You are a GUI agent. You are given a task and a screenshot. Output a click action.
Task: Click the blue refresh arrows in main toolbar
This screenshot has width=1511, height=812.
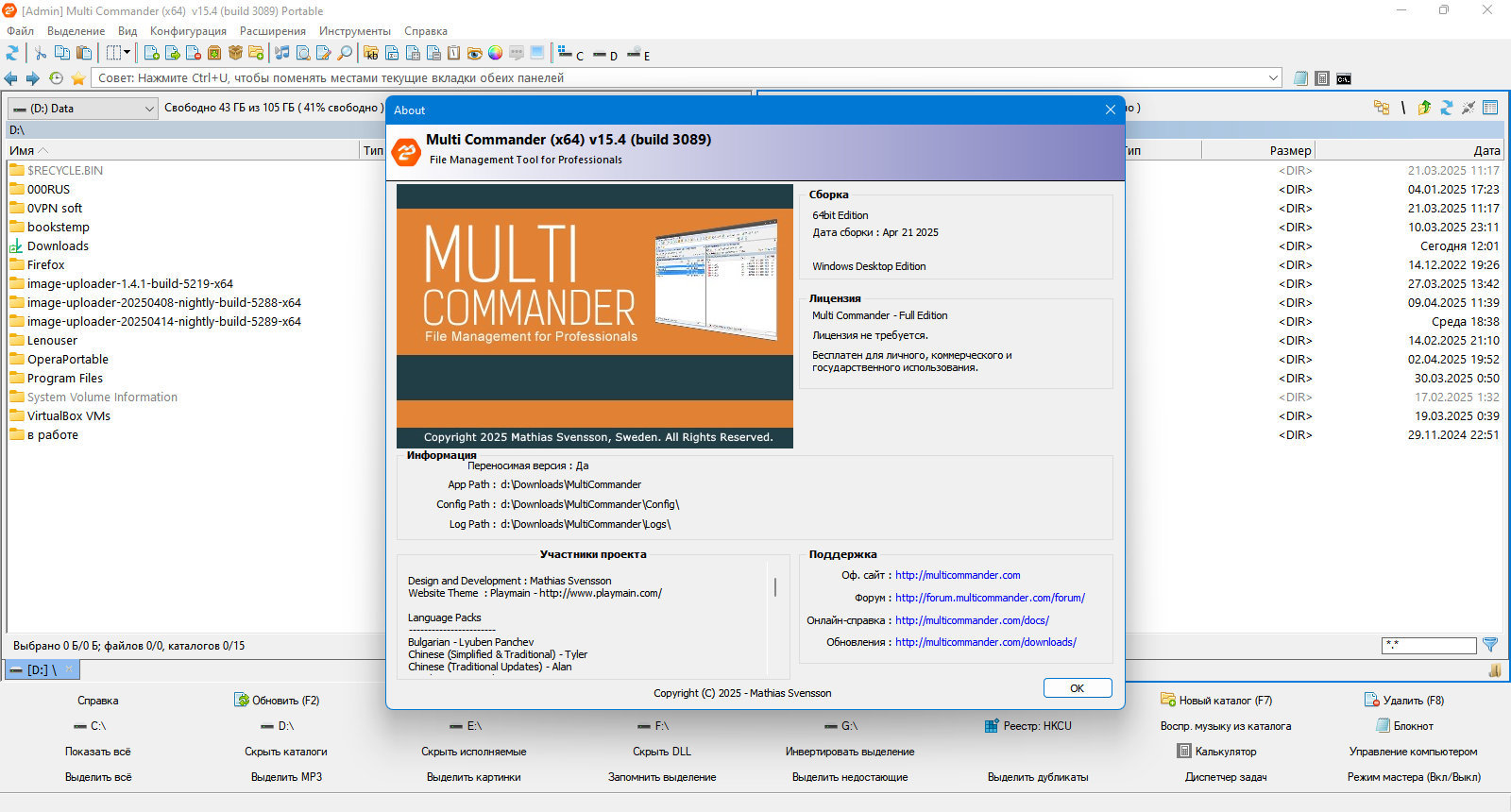[12, 53]
